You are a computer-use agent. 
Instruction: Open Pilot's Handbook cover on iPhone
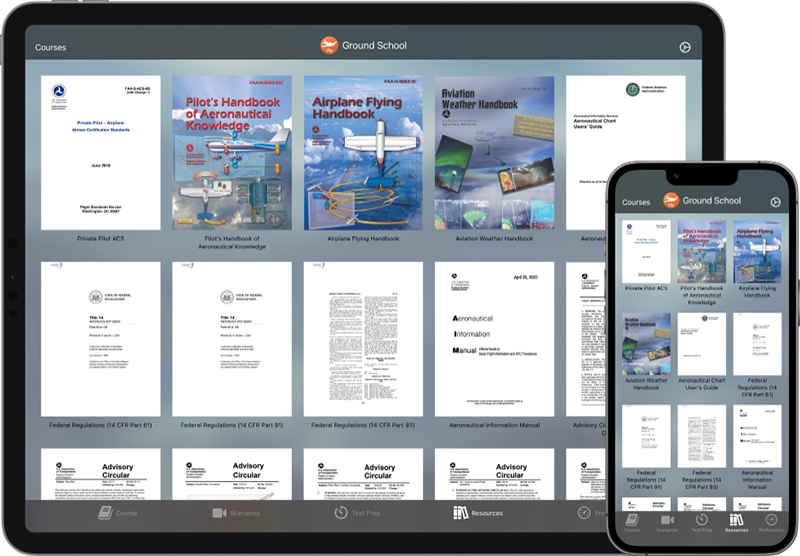(702, 252)
